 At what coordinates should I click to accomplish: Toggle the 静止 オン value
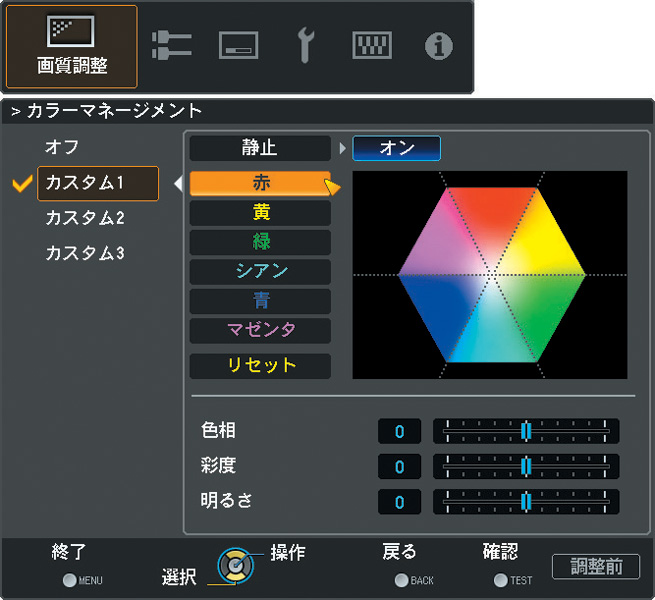point(396,148)
